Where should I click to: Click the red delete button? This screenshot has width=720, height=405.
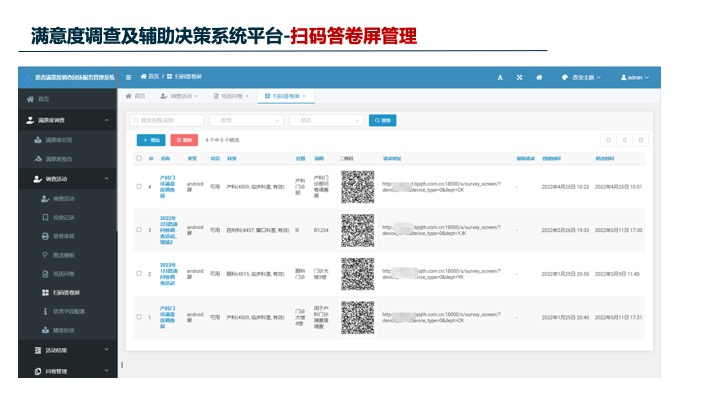(x=184, y=140)
